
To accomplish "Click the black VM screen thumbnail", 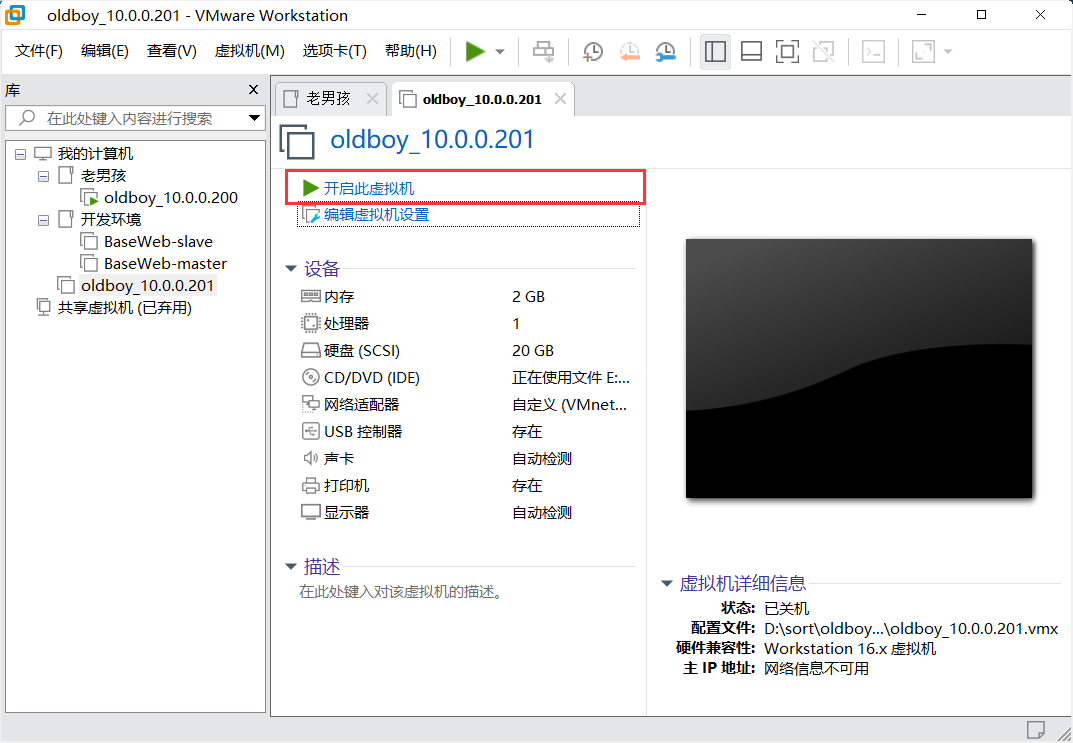I will click(859, 368).
